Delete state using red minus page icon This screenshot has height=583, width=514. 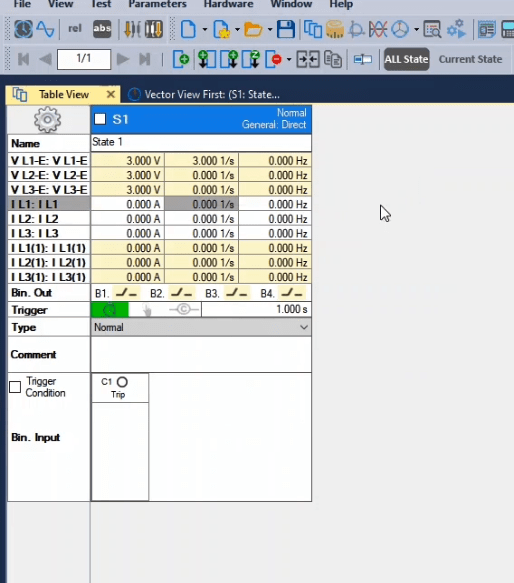(x=274, y=59)
